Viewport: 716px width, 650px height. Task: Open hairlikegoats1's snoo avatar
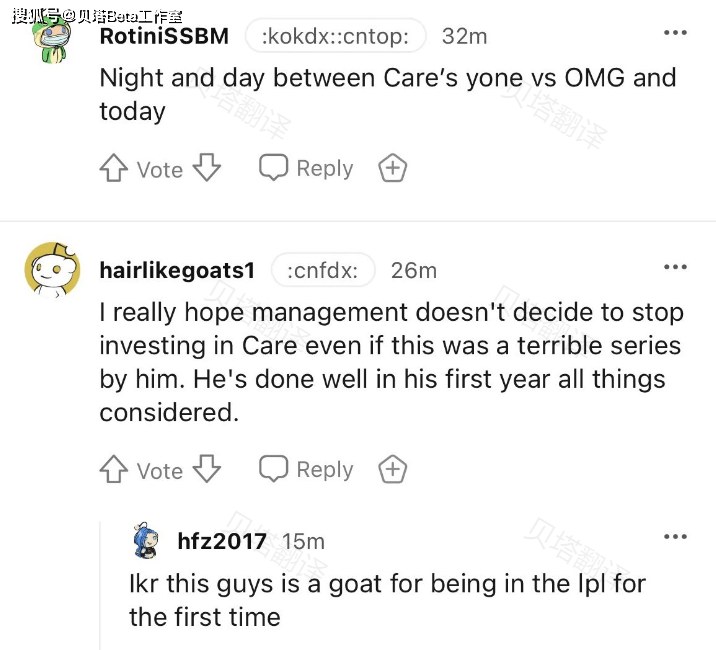(x=53, y=270)
